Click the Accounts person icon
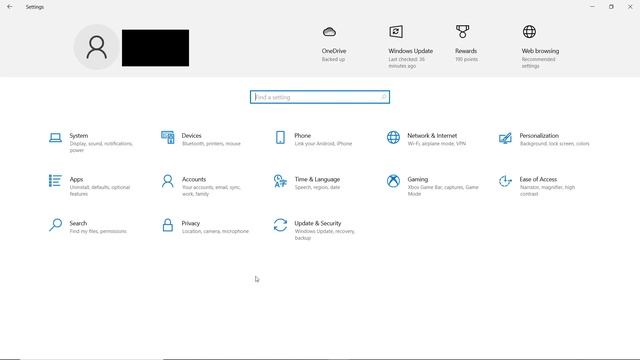Viewport: 640px width, 360px height. click(168, 181)
